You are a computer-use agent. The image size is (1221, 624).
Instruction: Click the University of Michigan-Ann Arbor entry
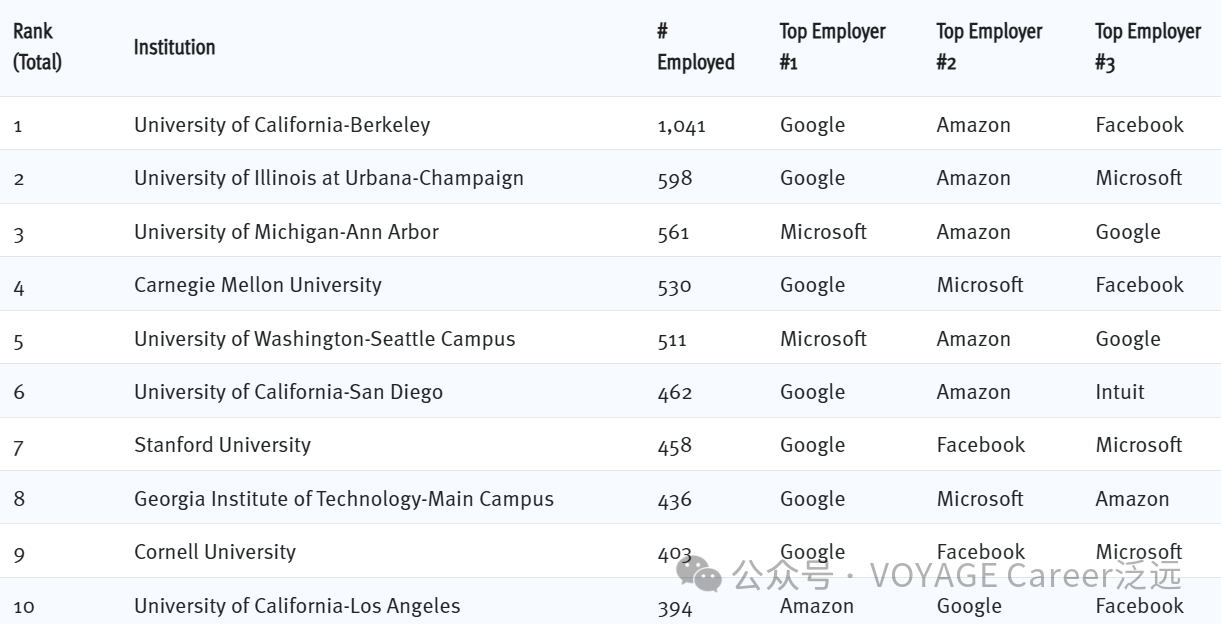pyautogui.click(x=286, y=232)
